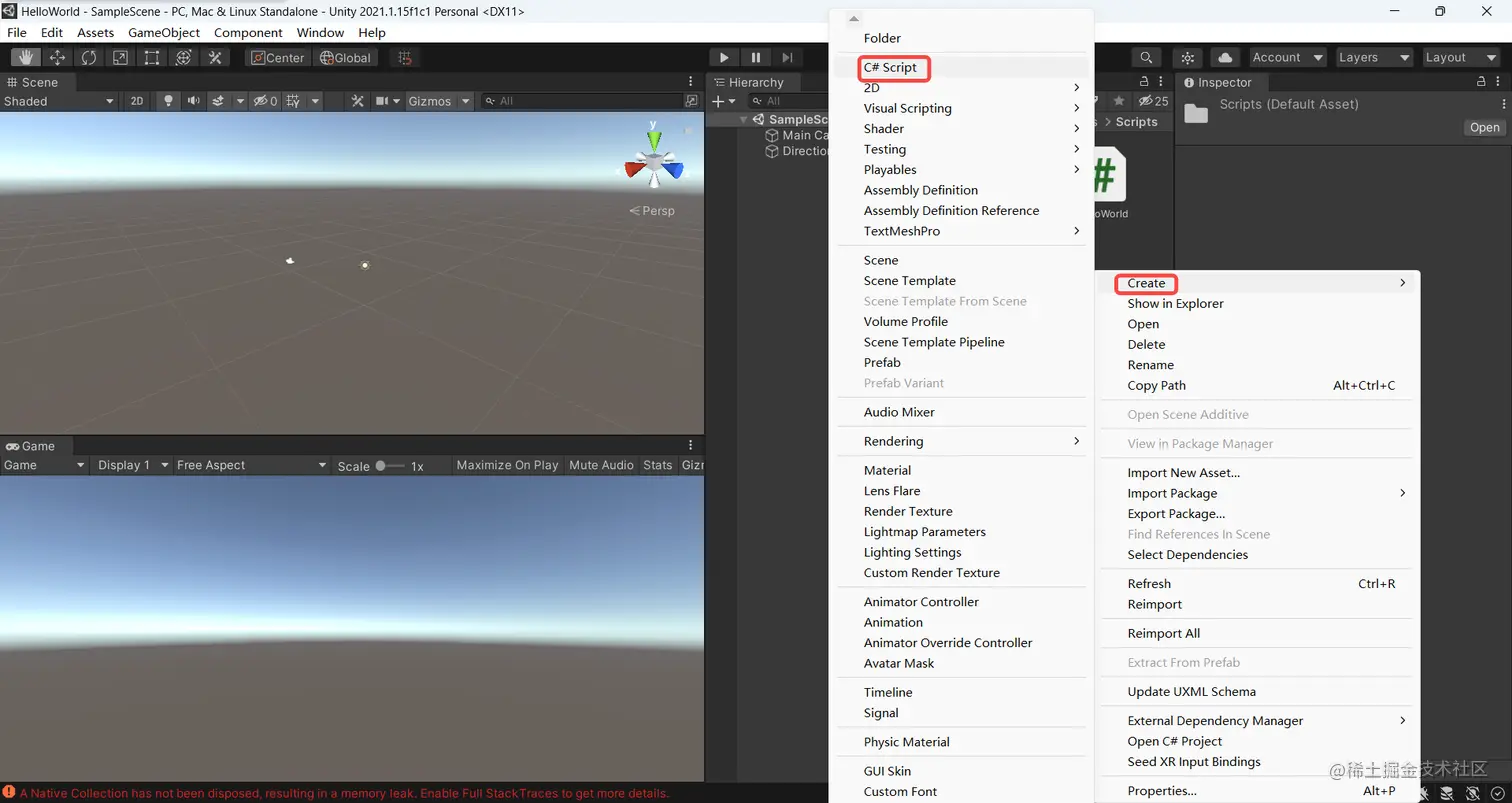Screen dimensions: 1512x803
Task: Toggle hidden objects visibility in Scene
Action: tap(265, 101)
